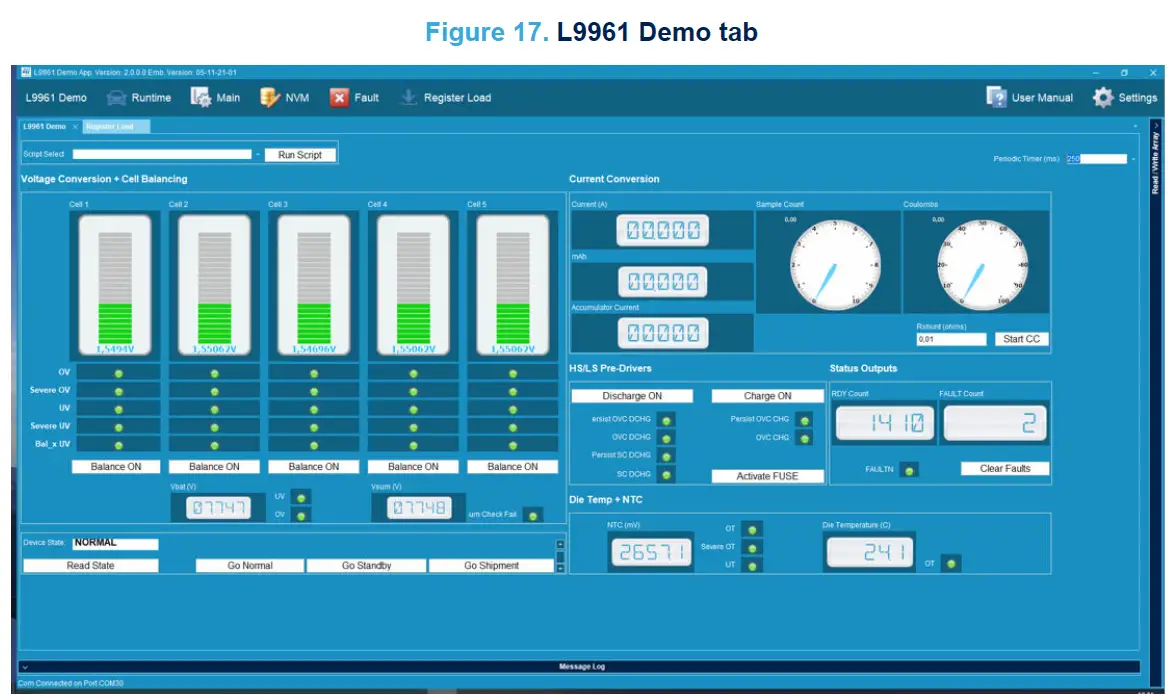Click the Run Script button
This screenshot has height=700, width=1173.
300,155
